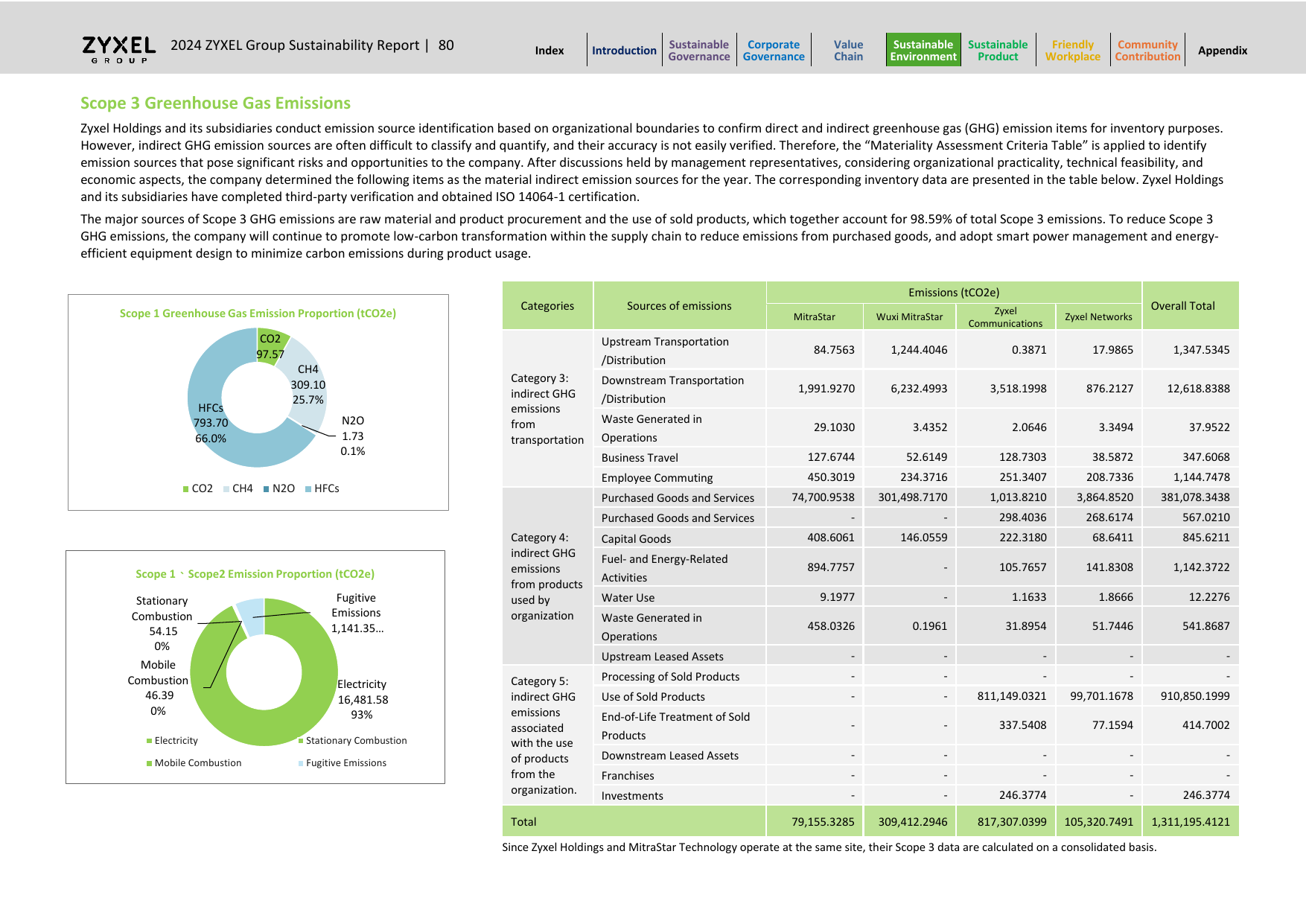Click the Electricity legend swatch
The image size is (1306, 924).
click(150, 741)
